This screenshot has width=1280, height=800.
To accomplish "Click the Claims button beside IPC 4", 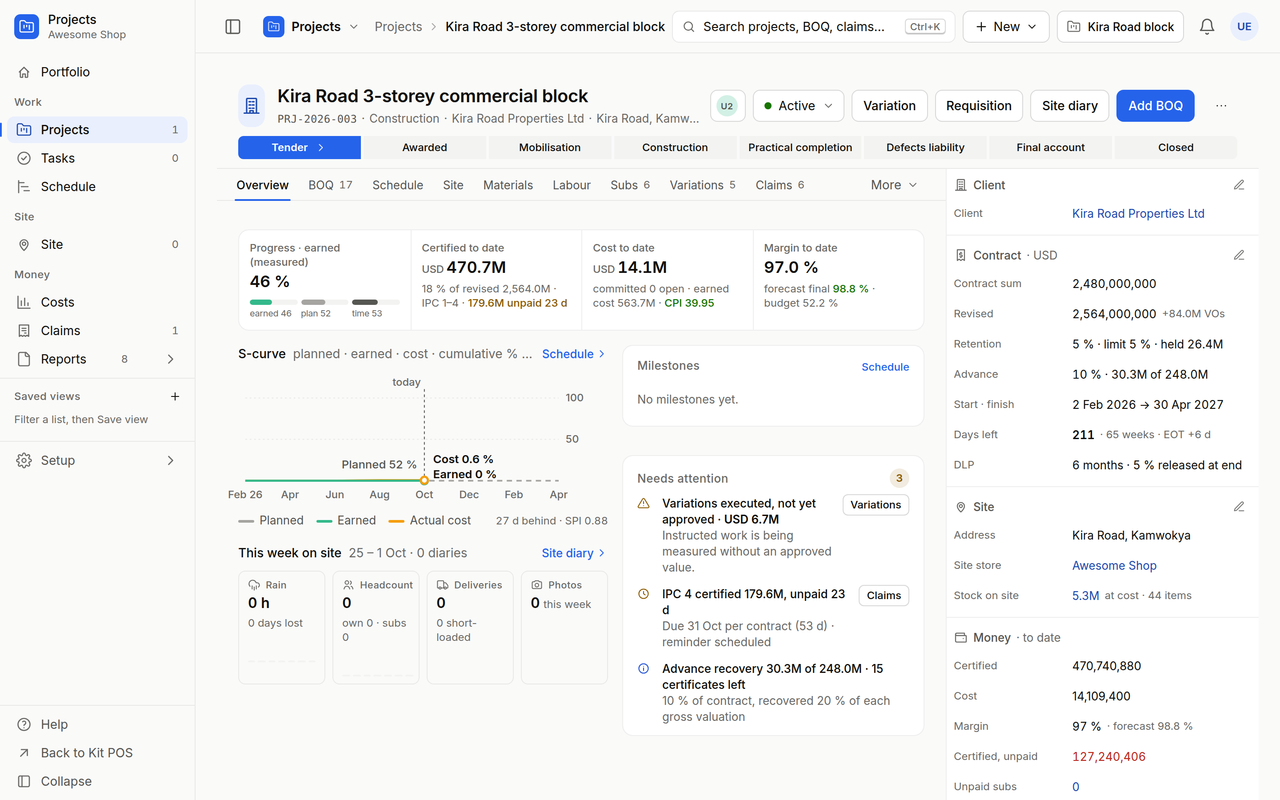I will 884,596.
